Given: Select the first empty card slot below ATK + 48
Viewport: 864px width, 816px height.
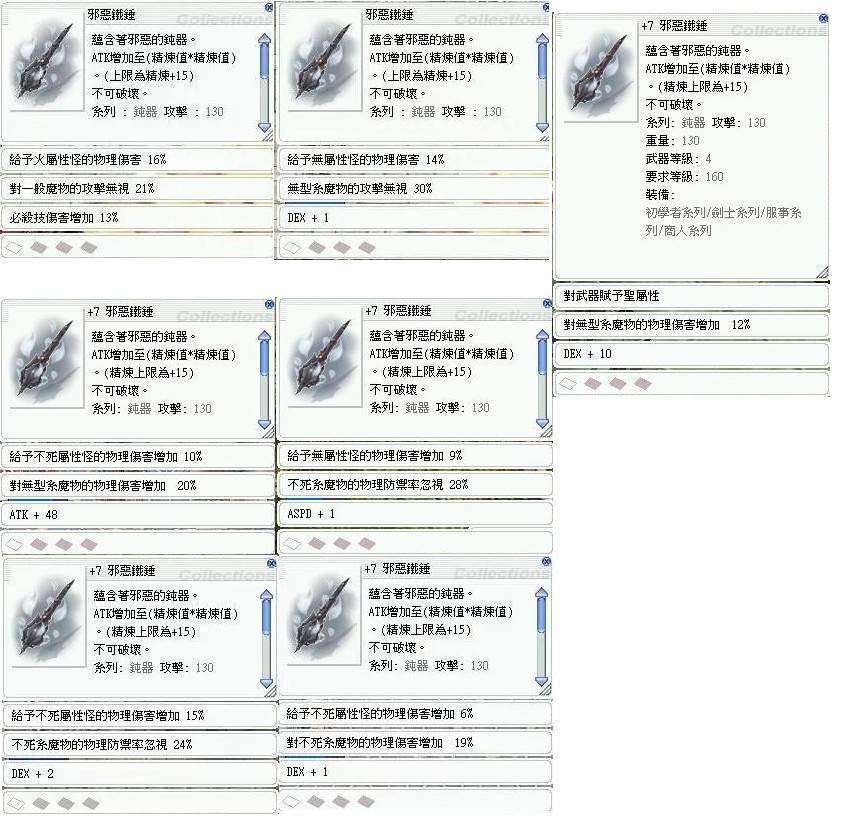Looking at the screenshot, I should click(x=14, y=544).
